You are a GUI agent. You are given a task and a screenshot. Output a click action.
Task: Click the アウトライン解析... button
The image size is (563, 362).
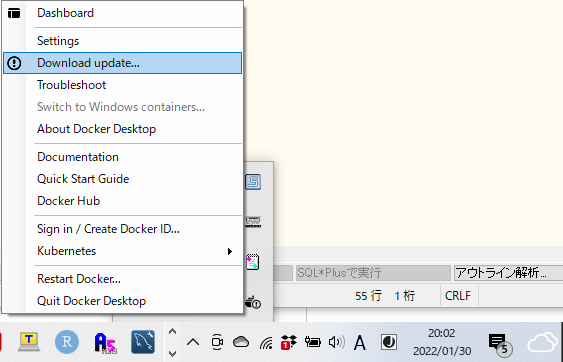[x=508, y=273]
